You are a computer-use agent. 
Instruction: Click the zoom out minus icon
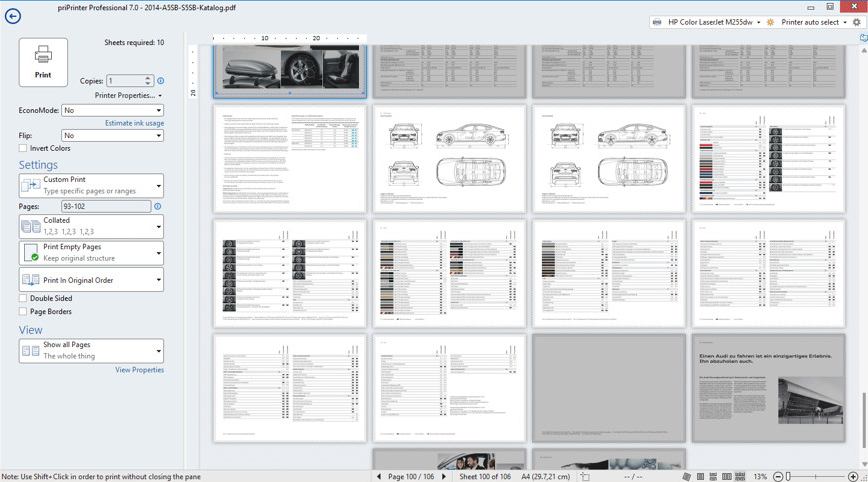click(777, 477)
